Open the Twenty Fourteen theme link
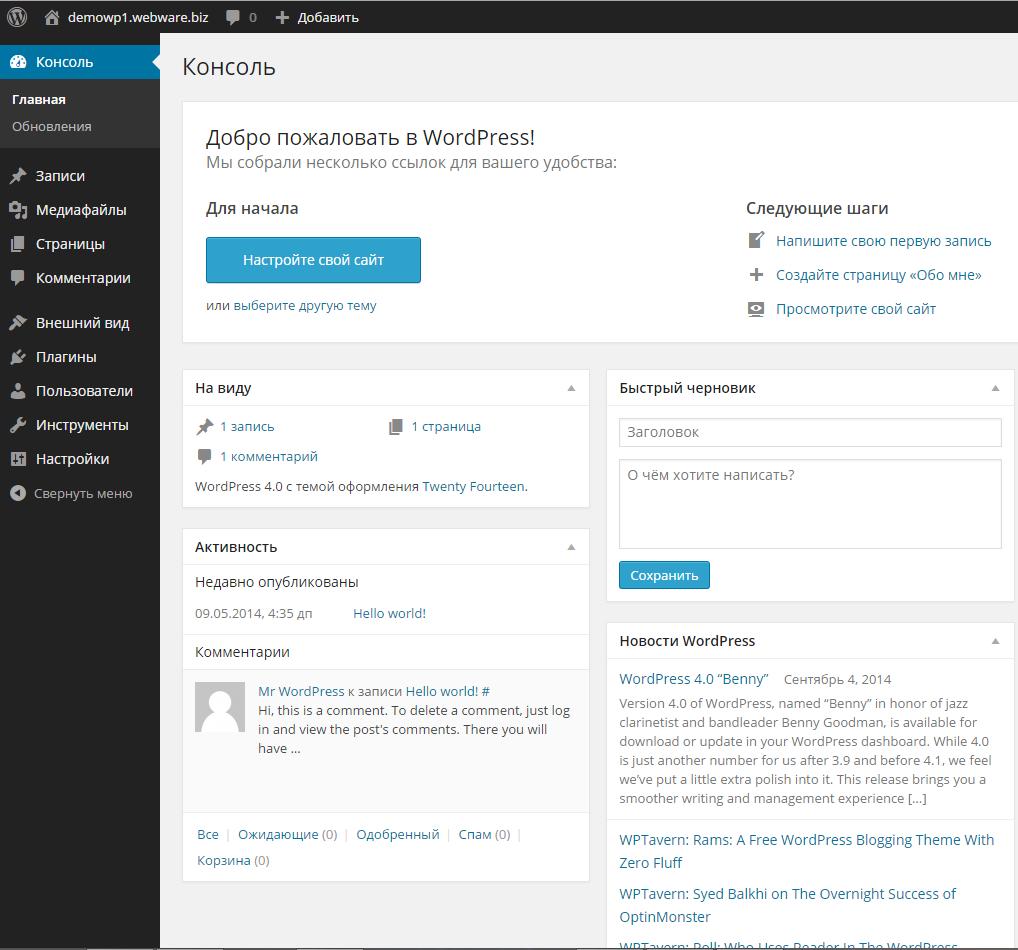Screen dimensions: 1018x950 pyautogui.click(x=474, y=486)
